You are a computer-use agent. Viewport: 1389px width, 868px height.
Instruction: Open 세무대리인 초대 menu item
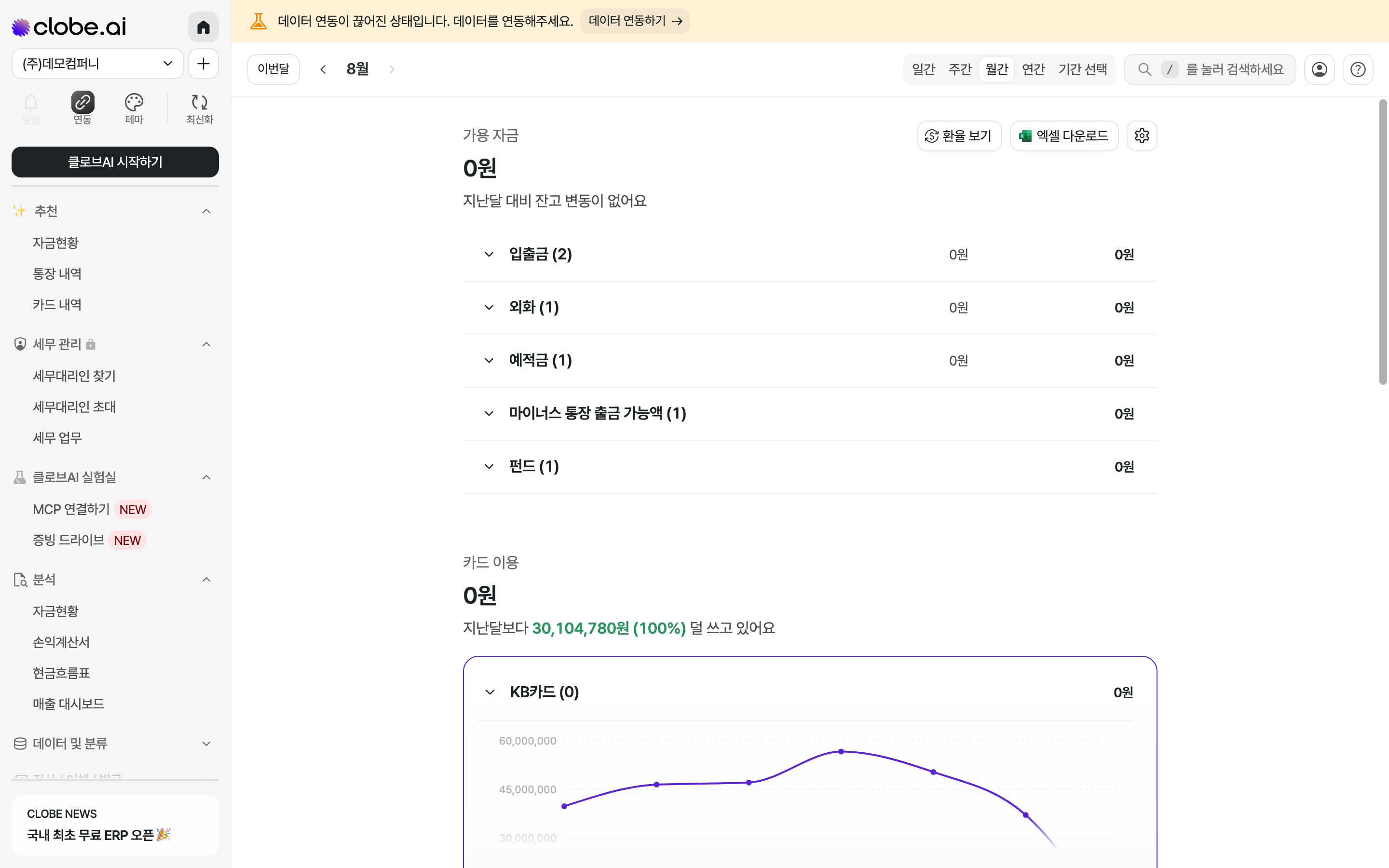pos(74,407)
